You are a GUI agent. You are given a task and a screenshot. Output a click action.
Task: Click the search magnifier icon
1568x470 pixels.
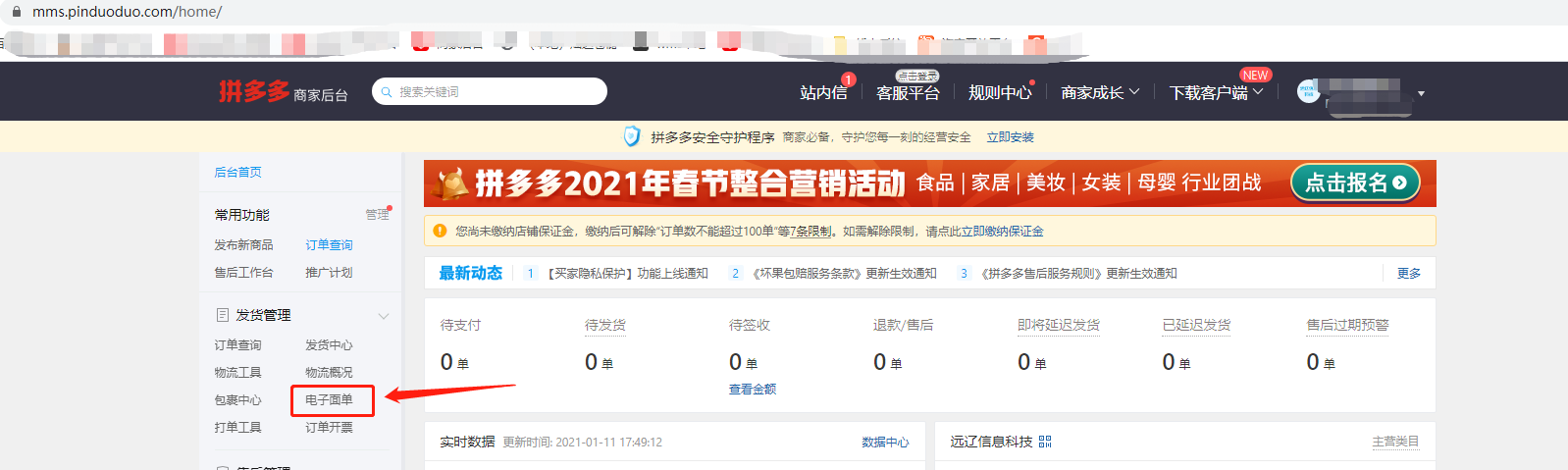click(x=387, y=91)
